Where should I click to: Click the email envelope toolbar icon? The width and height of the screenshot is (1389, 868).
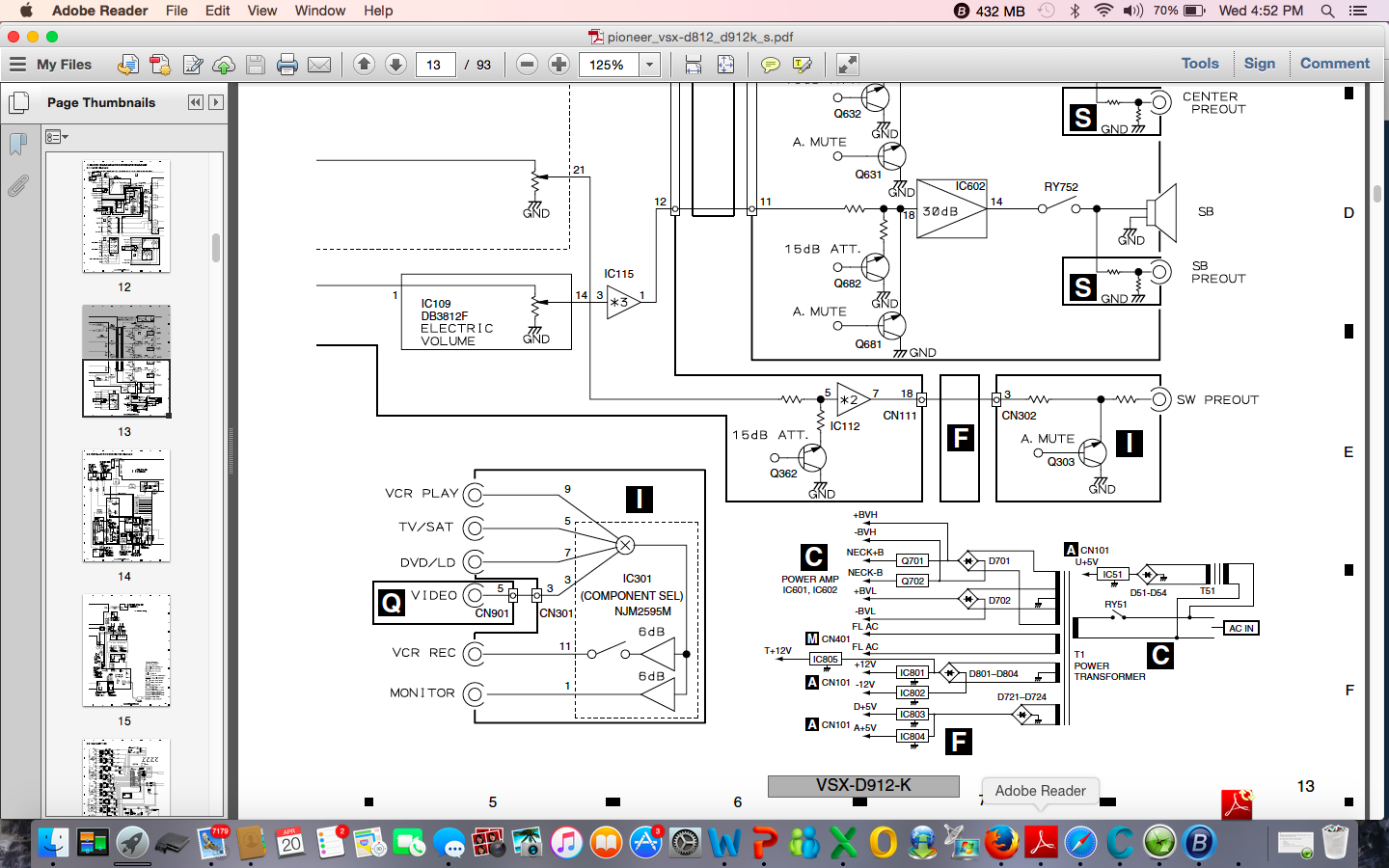[319, 65]
